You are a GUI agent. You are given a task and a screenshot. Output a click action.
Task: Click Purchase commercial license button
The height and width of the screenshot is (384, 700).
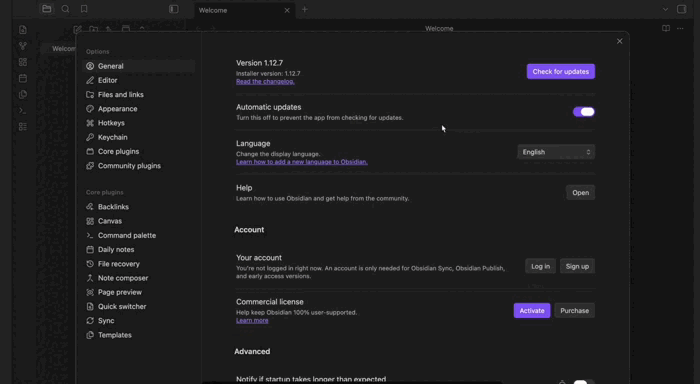[575, 310]
